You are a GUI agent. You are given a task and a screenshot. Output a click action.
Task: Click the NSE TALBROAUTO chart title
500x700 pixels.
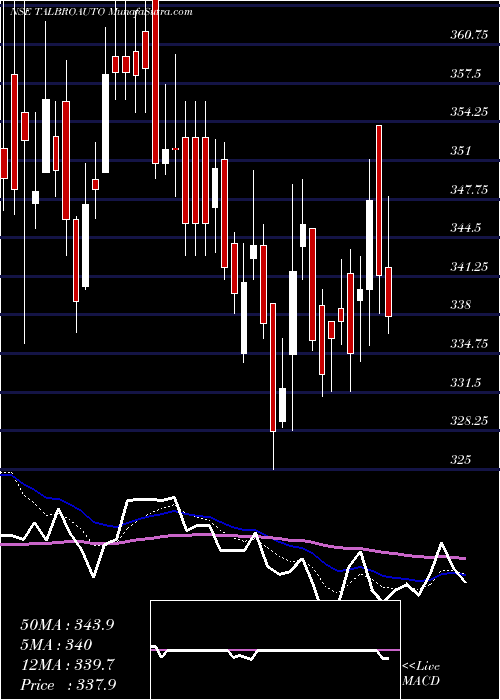tap(102, 12)
